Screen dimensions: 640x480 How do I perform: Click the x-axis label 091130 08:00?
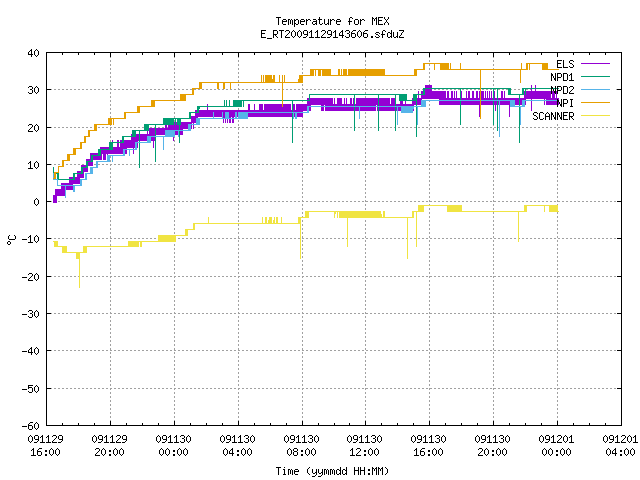pos(302,446)
